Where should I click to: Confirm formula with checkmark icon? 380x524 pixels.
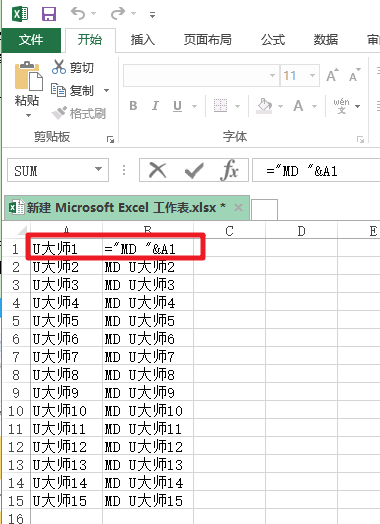point(194,170)
